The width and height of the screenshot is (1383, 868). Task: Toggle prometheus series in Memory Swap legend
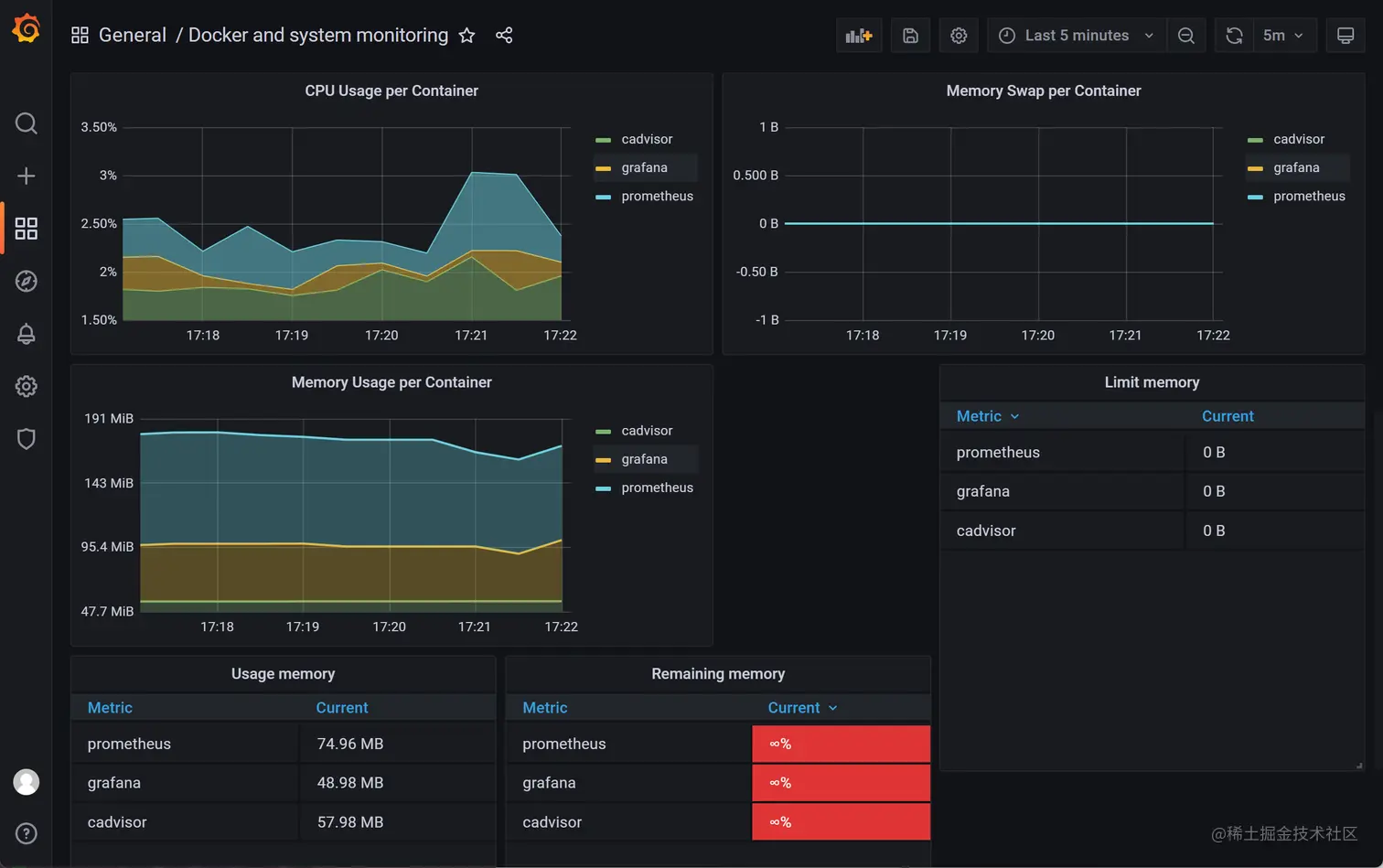tap(1309, 196)
